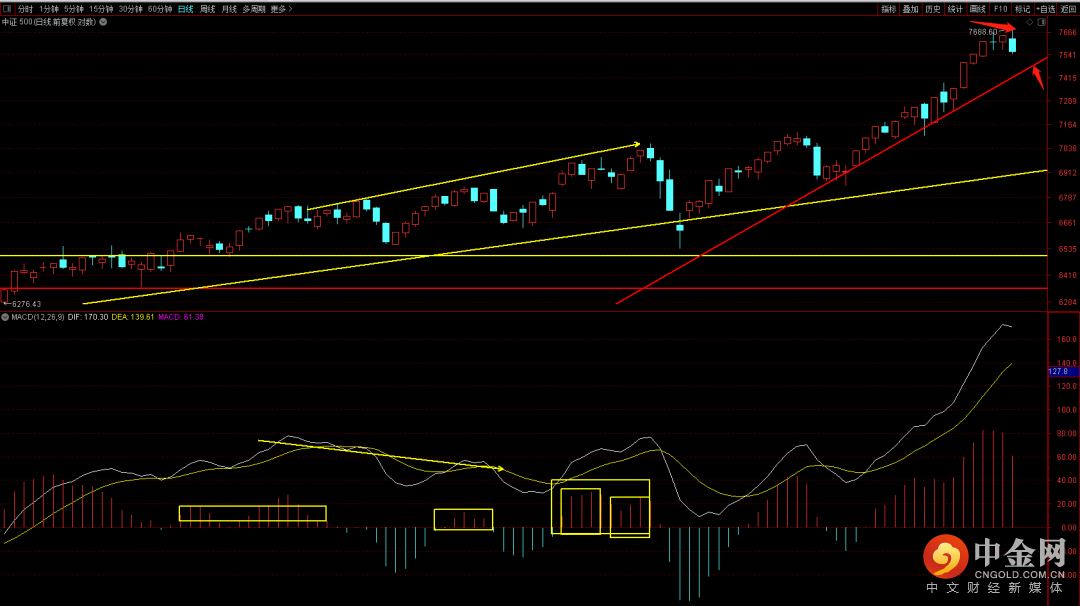Select the 日线 daily tab
This screenshot has height=606, width=1080.
click(x=185, y=9)
